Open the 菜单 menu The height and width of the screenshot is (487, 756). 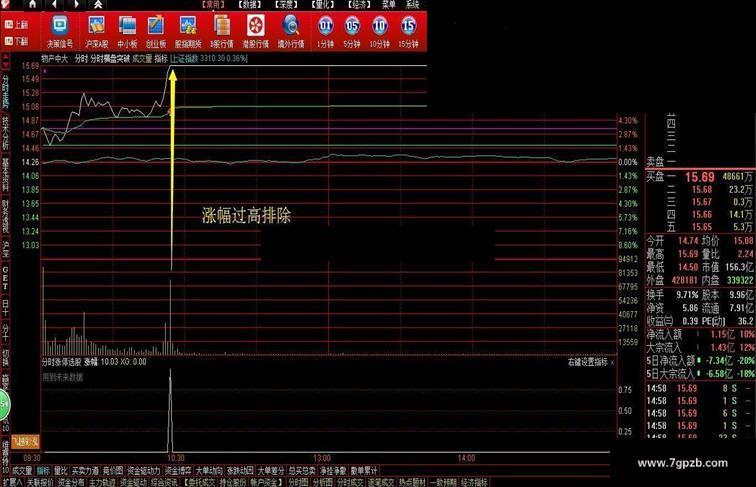pos(389,5)
